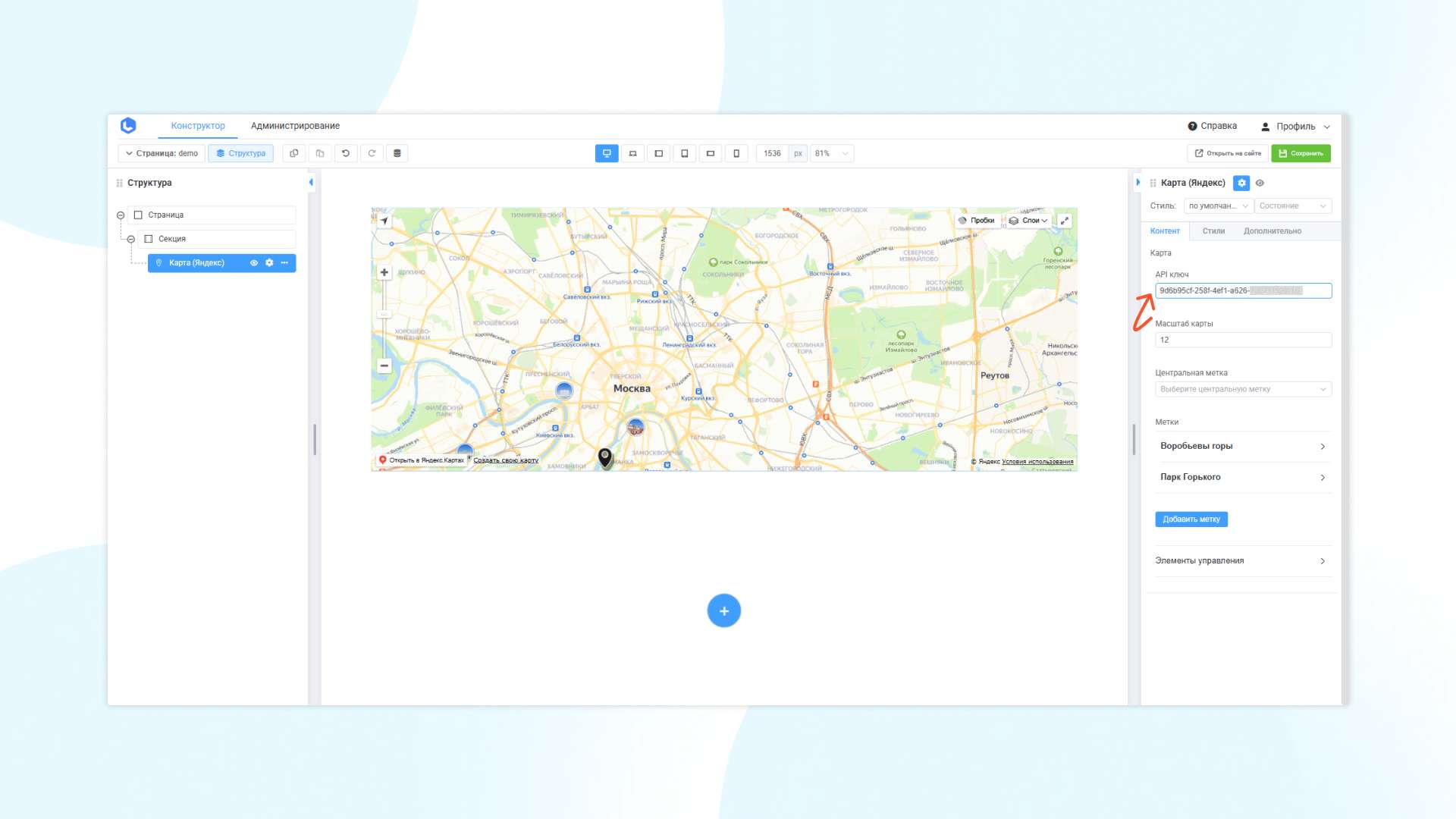The width and height of the screenshot is (1456, 819).
Task: Toggle the Структура panel button
Action: (x=241, y=153)
